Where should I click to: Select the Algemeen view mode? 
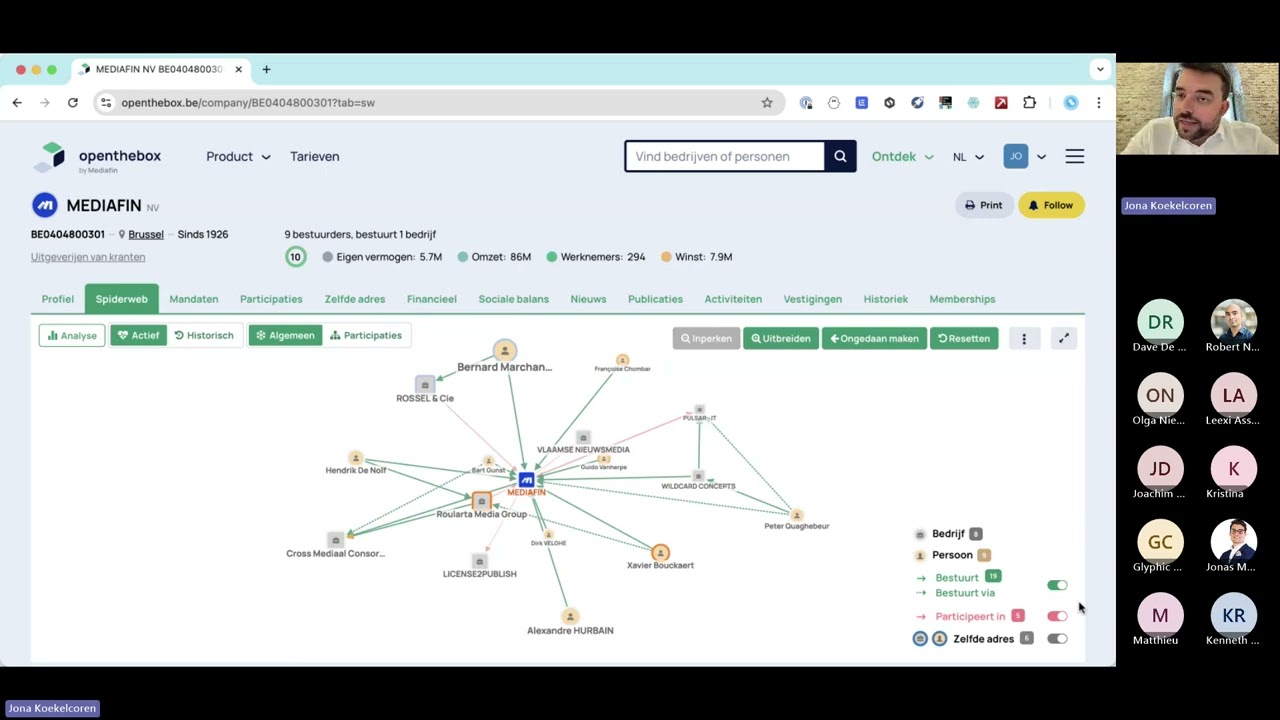pyautogui.click(x=284, y=335)
